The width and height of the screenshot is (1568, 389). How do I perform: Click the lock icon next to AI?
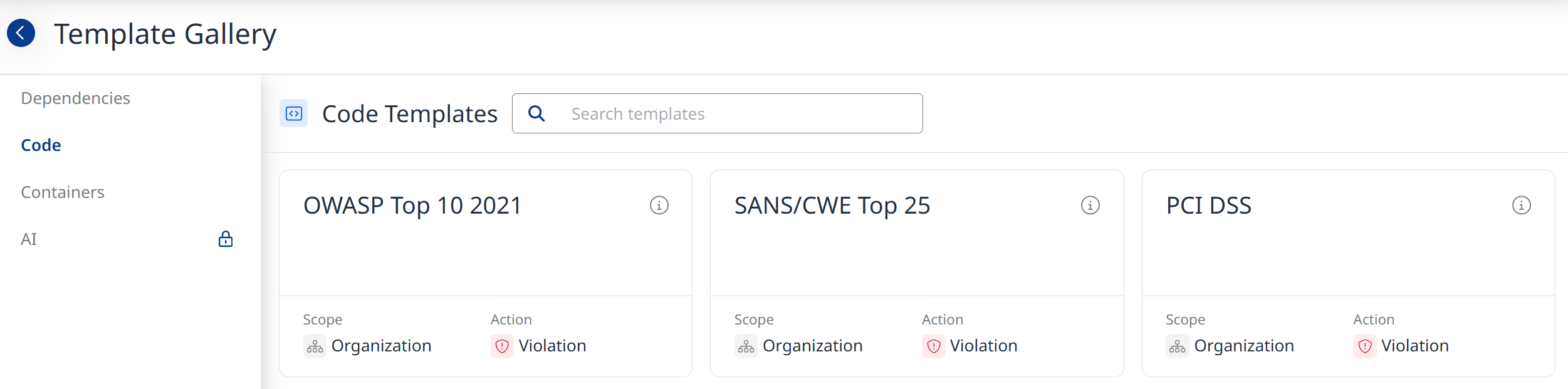point(226,239)
